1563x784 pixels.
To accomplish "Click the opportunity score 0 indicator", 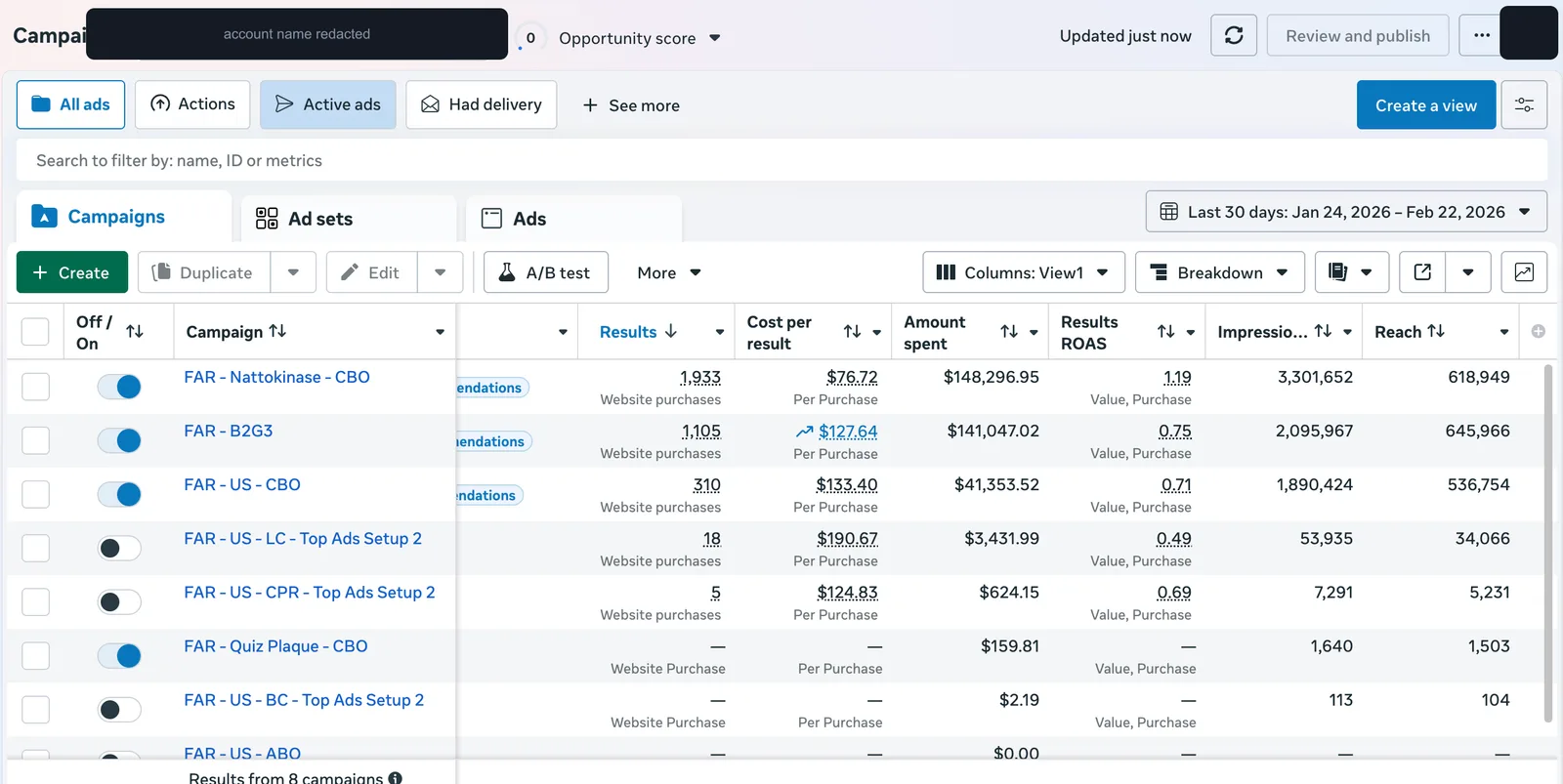I will click(530, 38).
